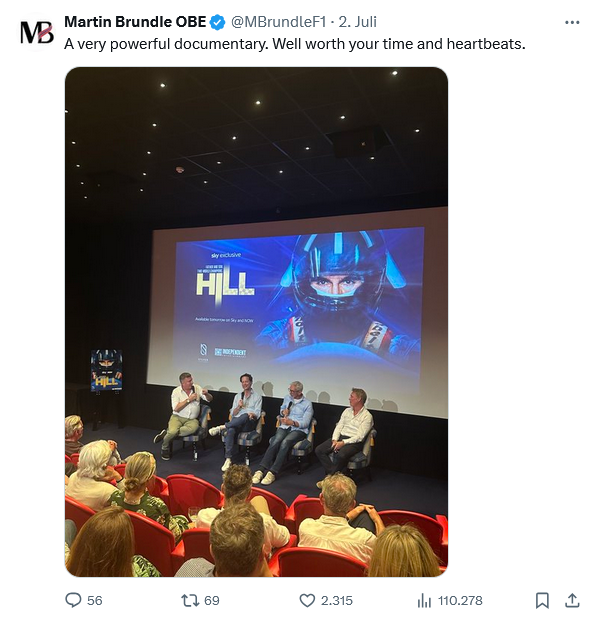Click the 110.278 views count

pyautogui.click(x=460, y=601)
